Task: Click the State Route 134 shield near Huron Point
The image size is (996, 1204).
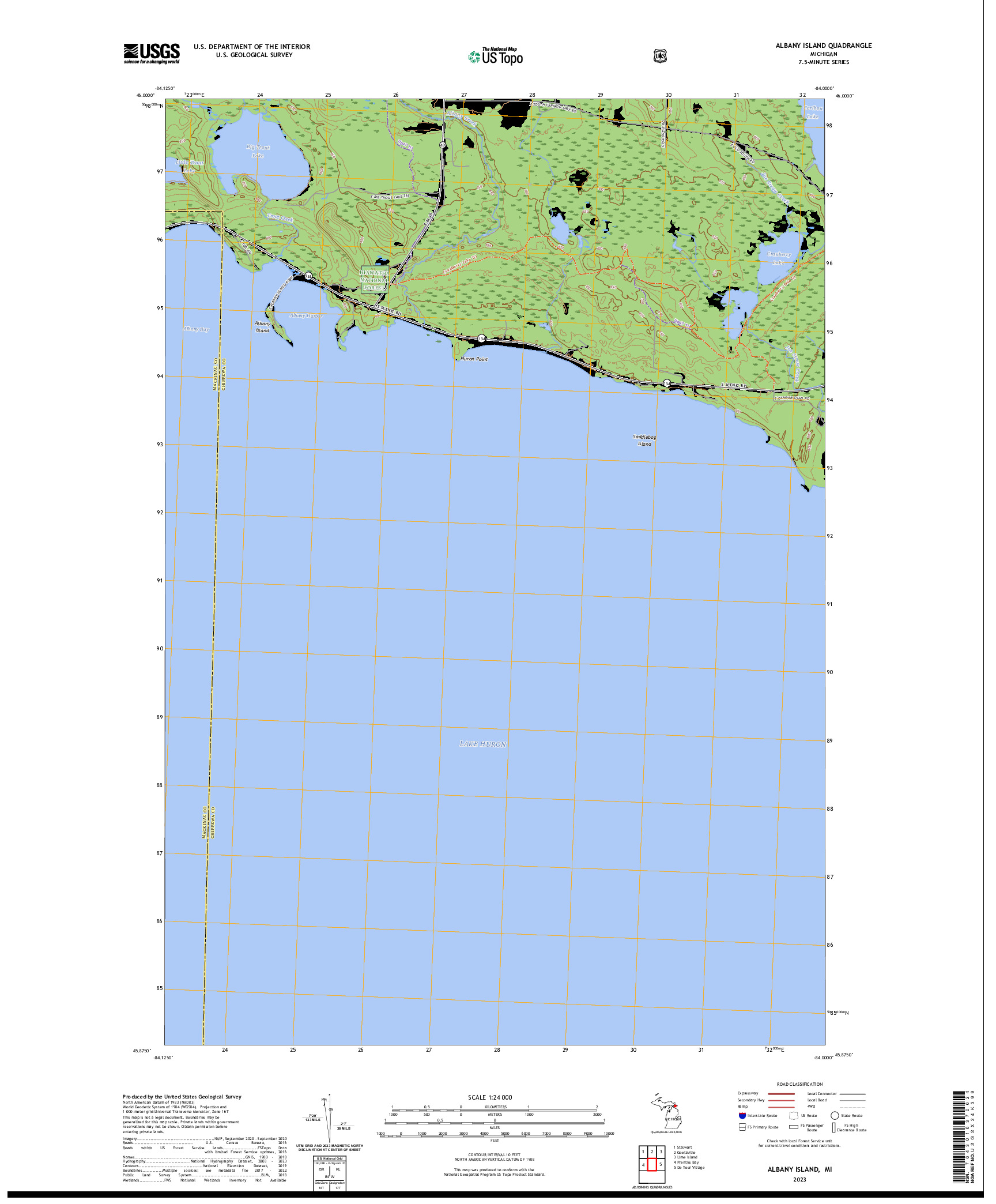Action: coord(481,338)
